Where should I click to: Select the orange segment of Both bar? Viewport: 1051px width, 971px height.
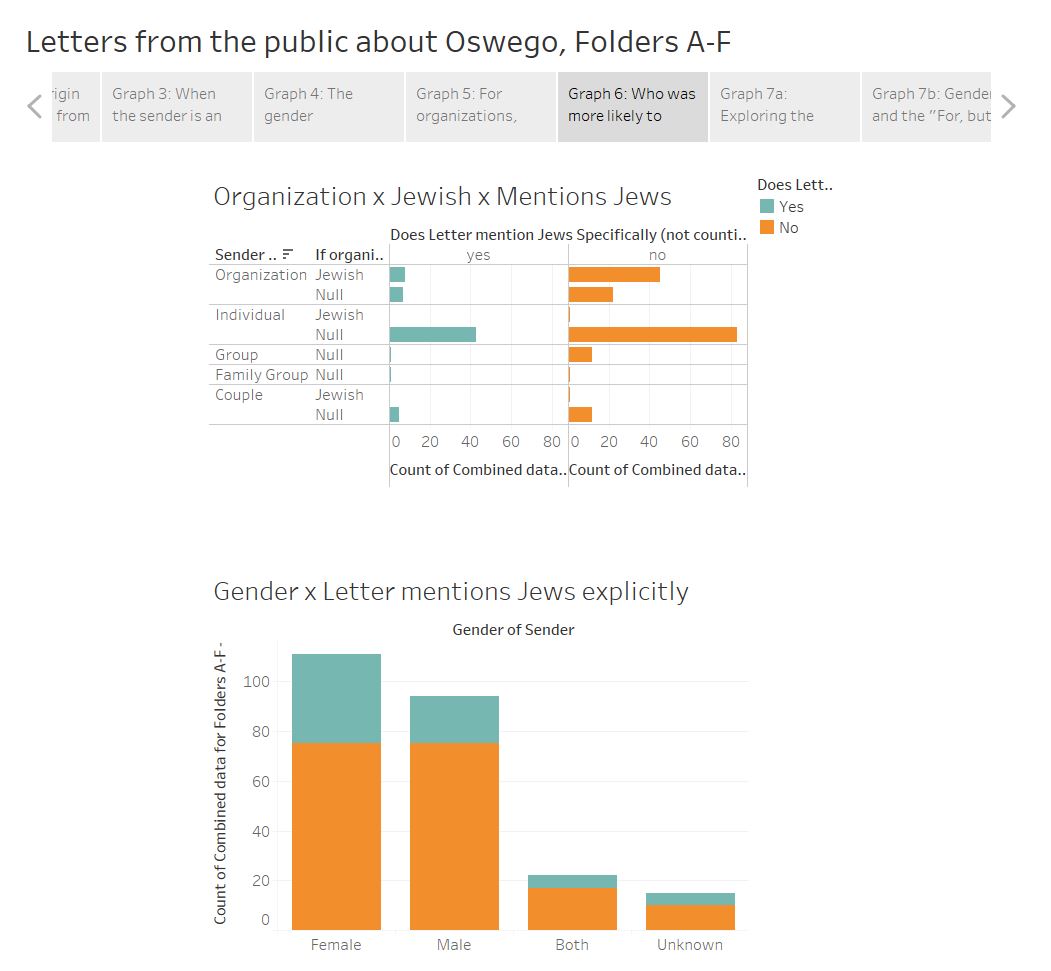click(x=572, y=908)
